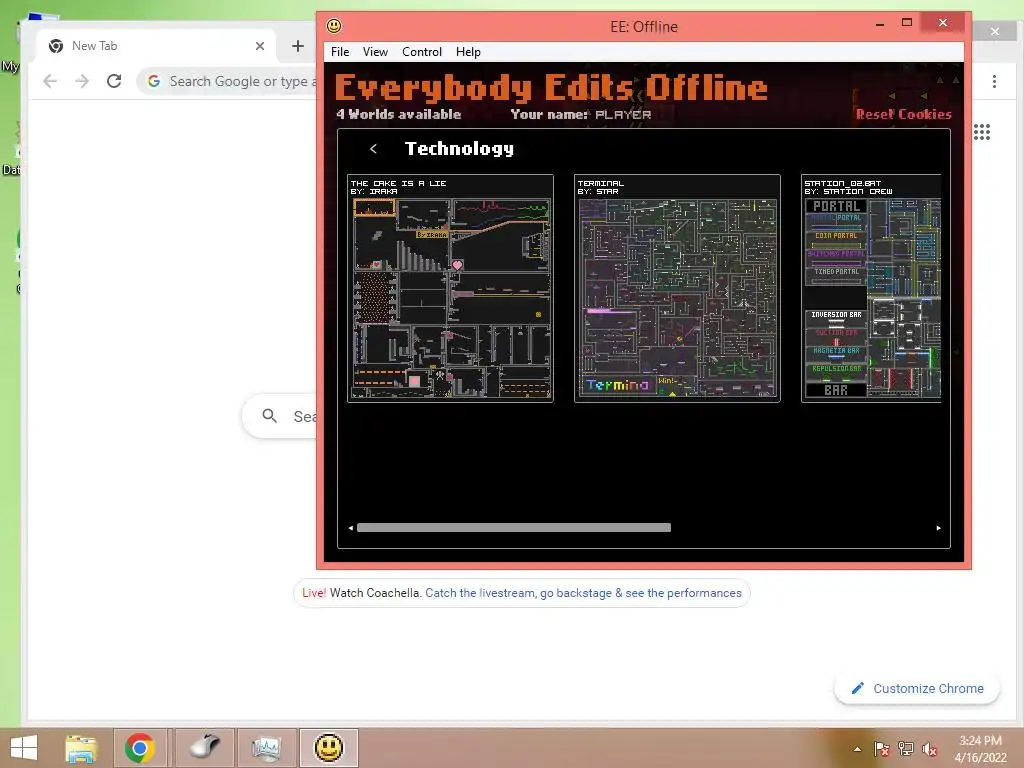Image resolution: width=1024 pixels, height=768 pixels.
Task: Click the Everybody Edits Offline title logo
Action: tap(551, 87)
